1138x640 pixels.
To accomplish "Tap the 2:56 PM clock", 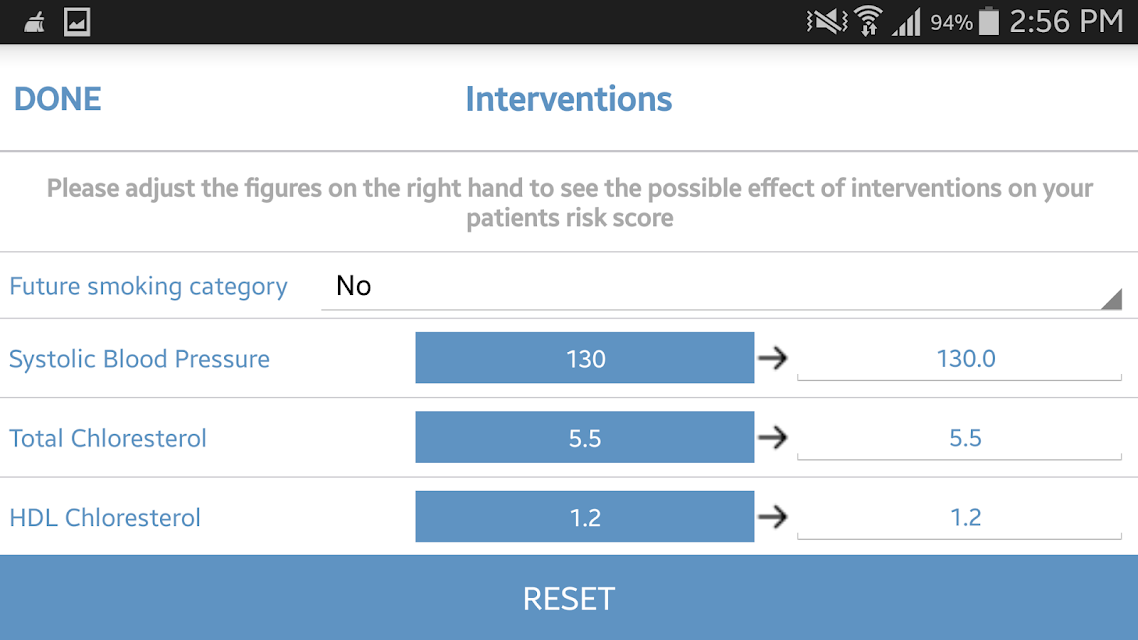I will point(1066,21).
